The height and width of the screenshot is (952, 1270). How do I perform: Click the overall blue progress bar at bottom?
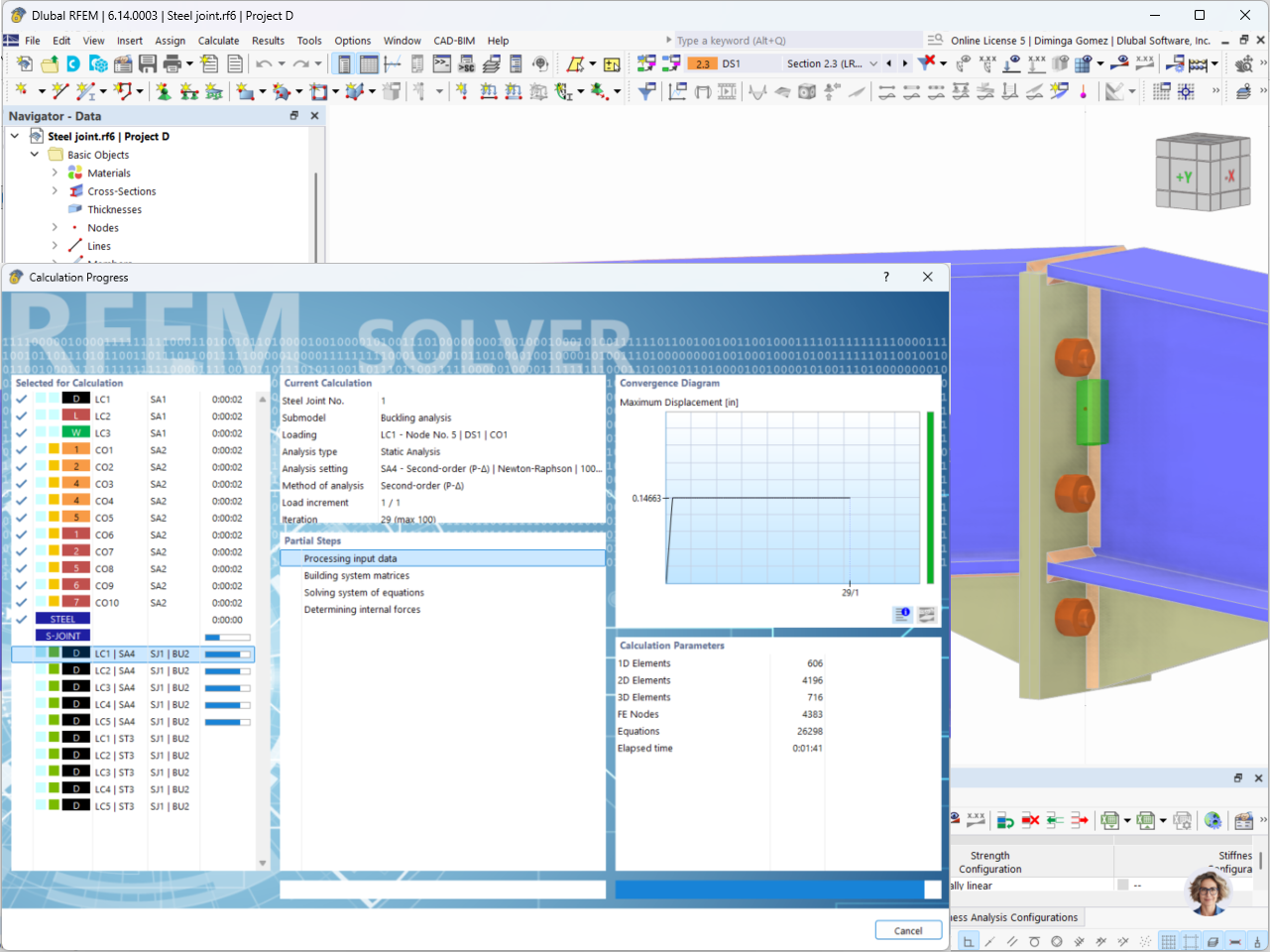pyautogui.click(x=778, y=890)
